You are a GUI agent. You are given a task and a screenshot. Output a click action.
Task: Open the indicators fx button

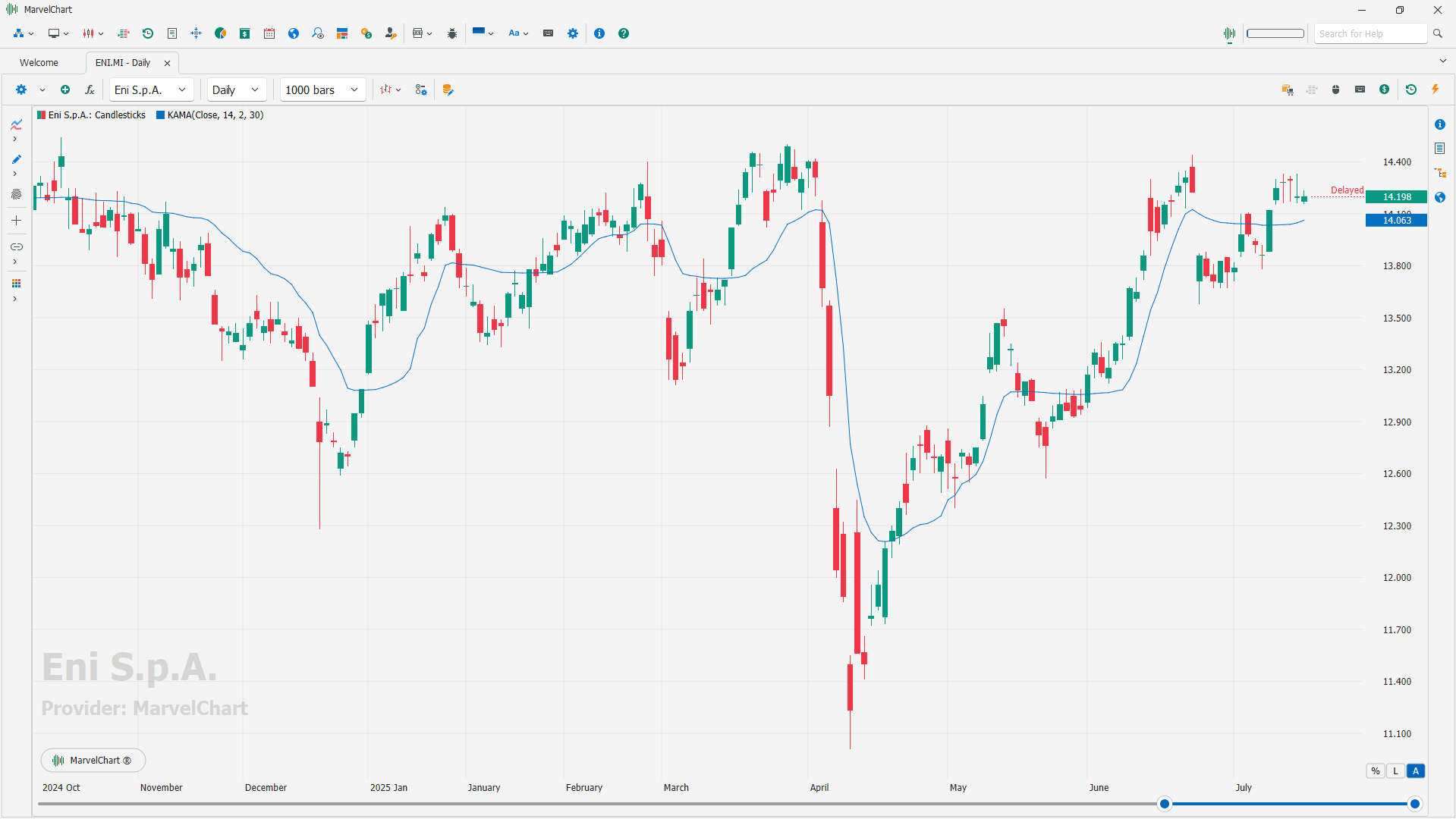point(90,89)
